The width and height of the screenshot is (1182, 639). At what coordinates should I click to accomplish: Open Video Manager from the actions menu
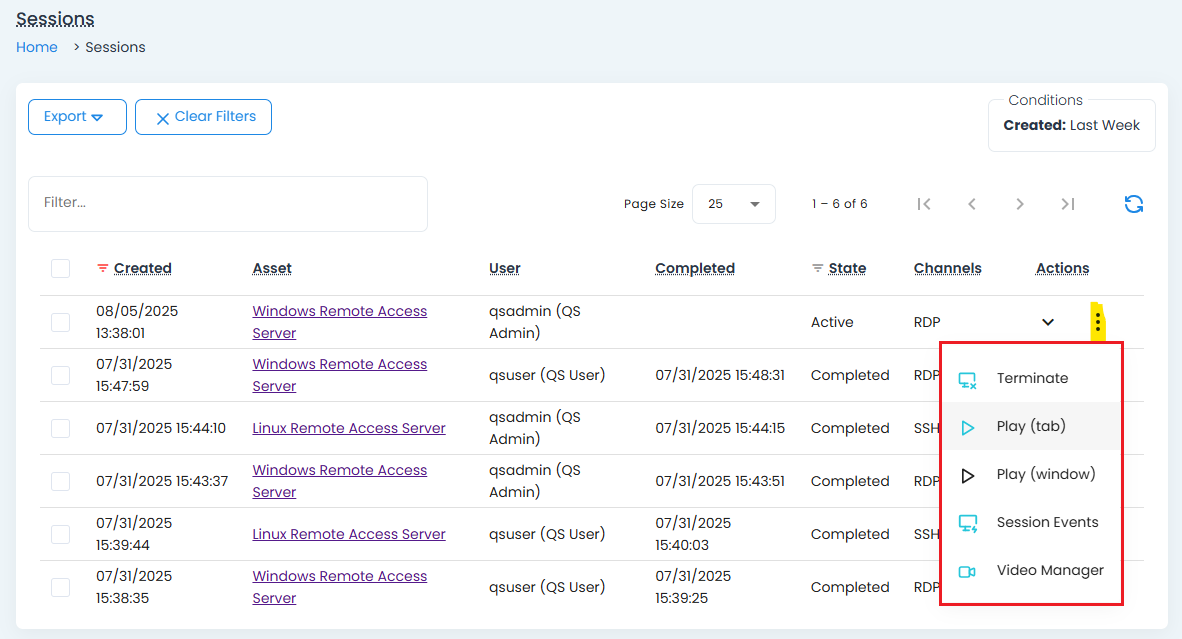pos(1049,570)
